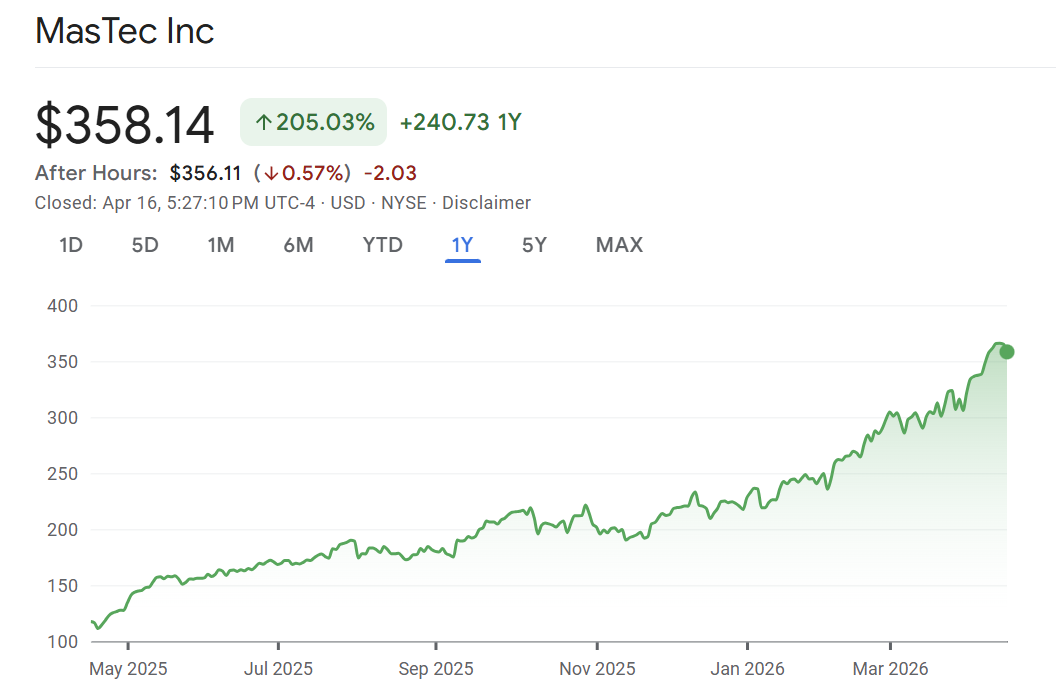1056x685 pixels.
Task: Click the +240.73 1Y change text
Action: coord(460,123)
